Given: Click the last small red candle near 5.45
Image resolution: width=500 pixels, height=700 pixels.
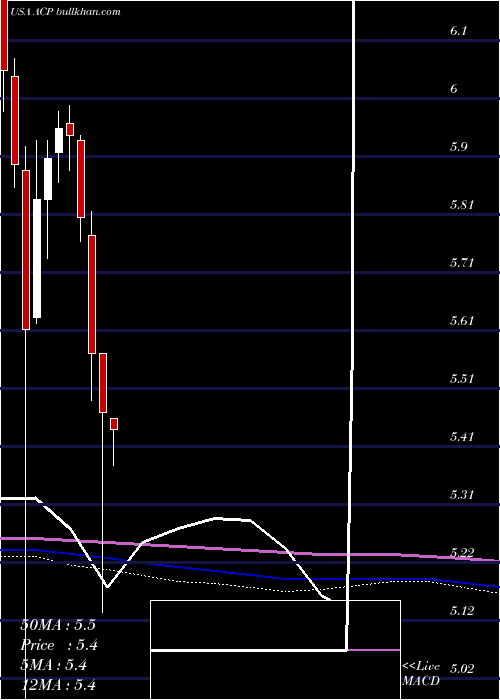Looking at the screenshot, I should pyautogui.click(x=114, y=424).
